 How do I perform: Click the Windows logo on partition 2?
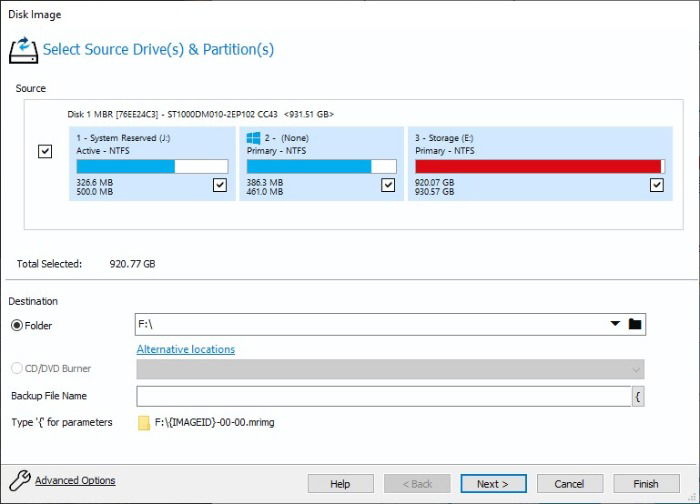(253, 138)
